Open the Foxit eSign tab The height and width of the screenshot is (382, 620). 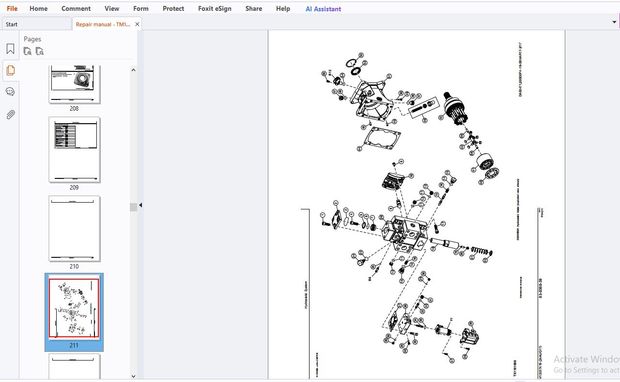[215, 8]
